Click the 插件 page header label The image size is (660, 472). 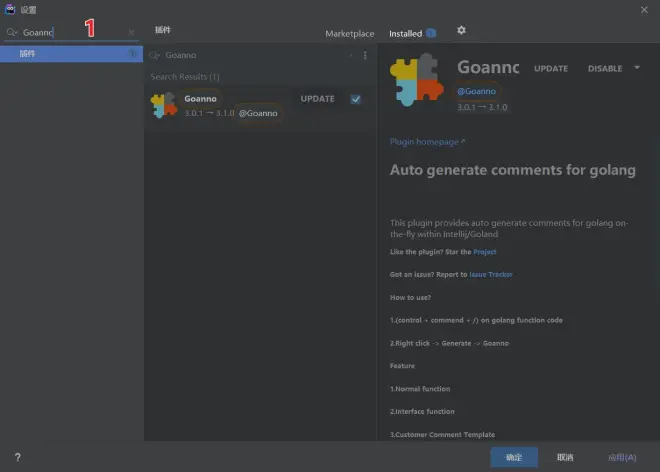pyautogui.click(x=162, y=30)
